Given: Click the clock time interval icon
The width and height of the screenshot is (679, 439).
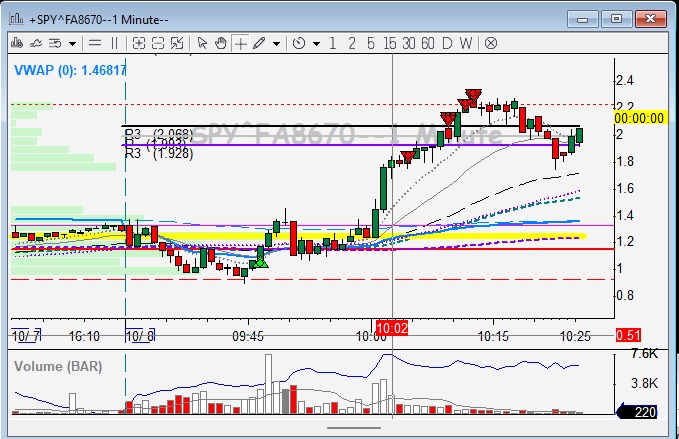Looking at the screenshot, I should [299, 43].
